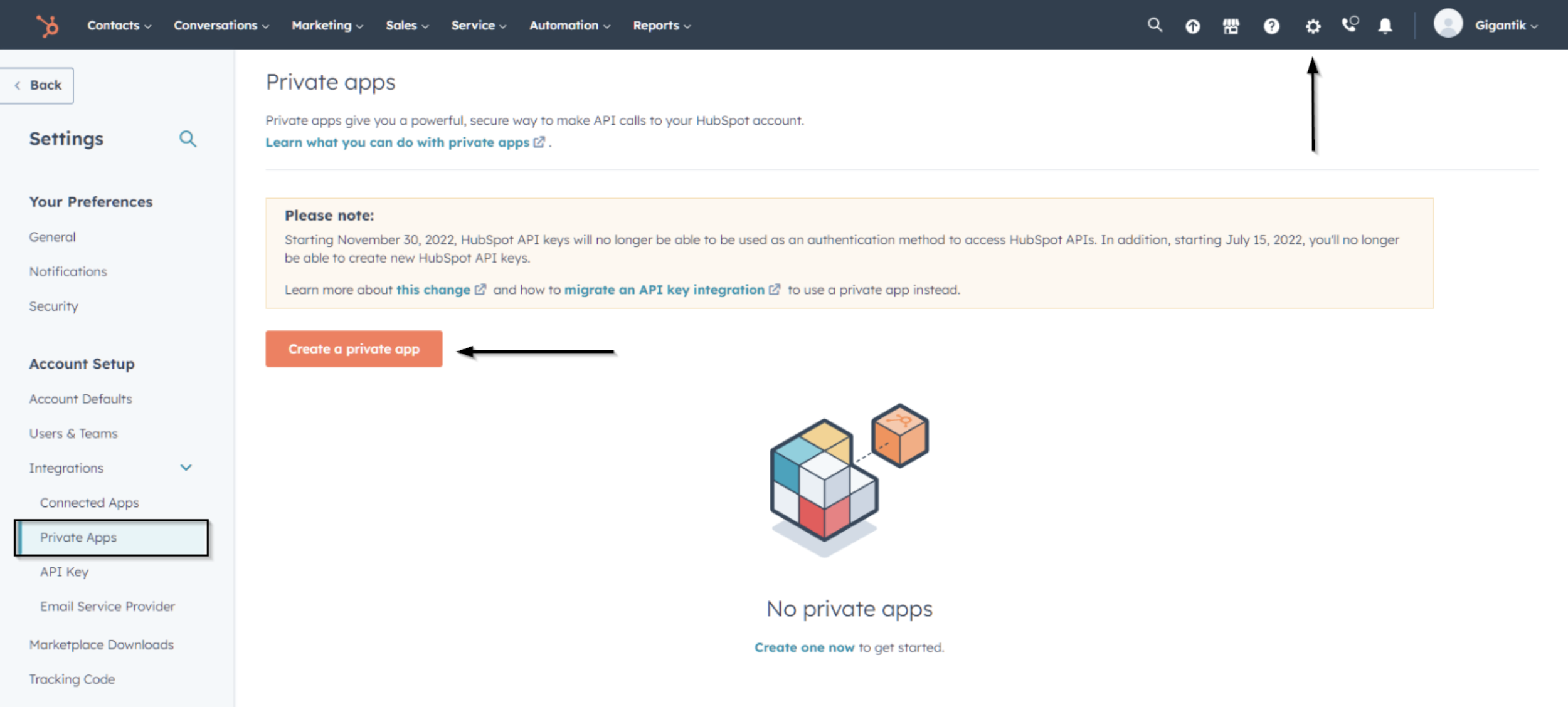This screenshot has height=707, width=1568.
Task: Open the Reports menu
Action: coord(661,26)
